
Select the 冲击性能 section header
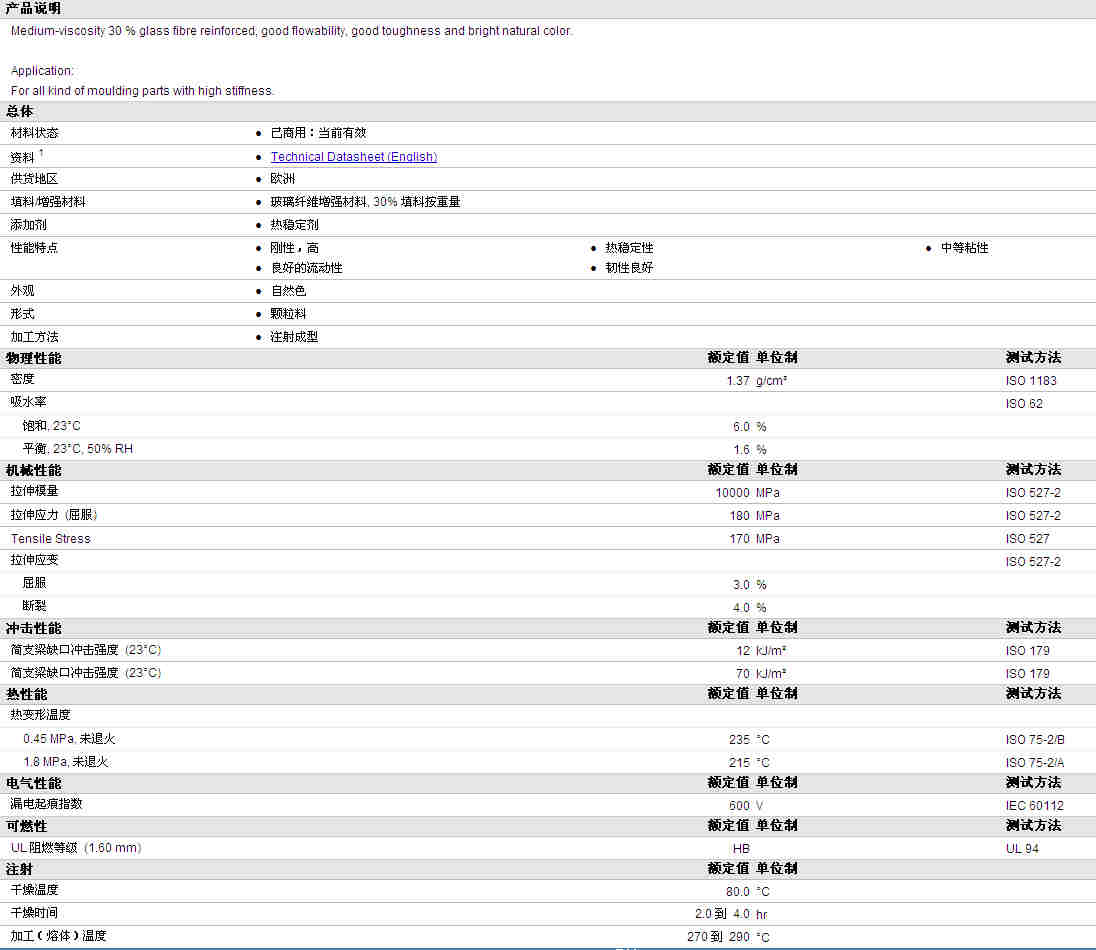pos(33,628)
